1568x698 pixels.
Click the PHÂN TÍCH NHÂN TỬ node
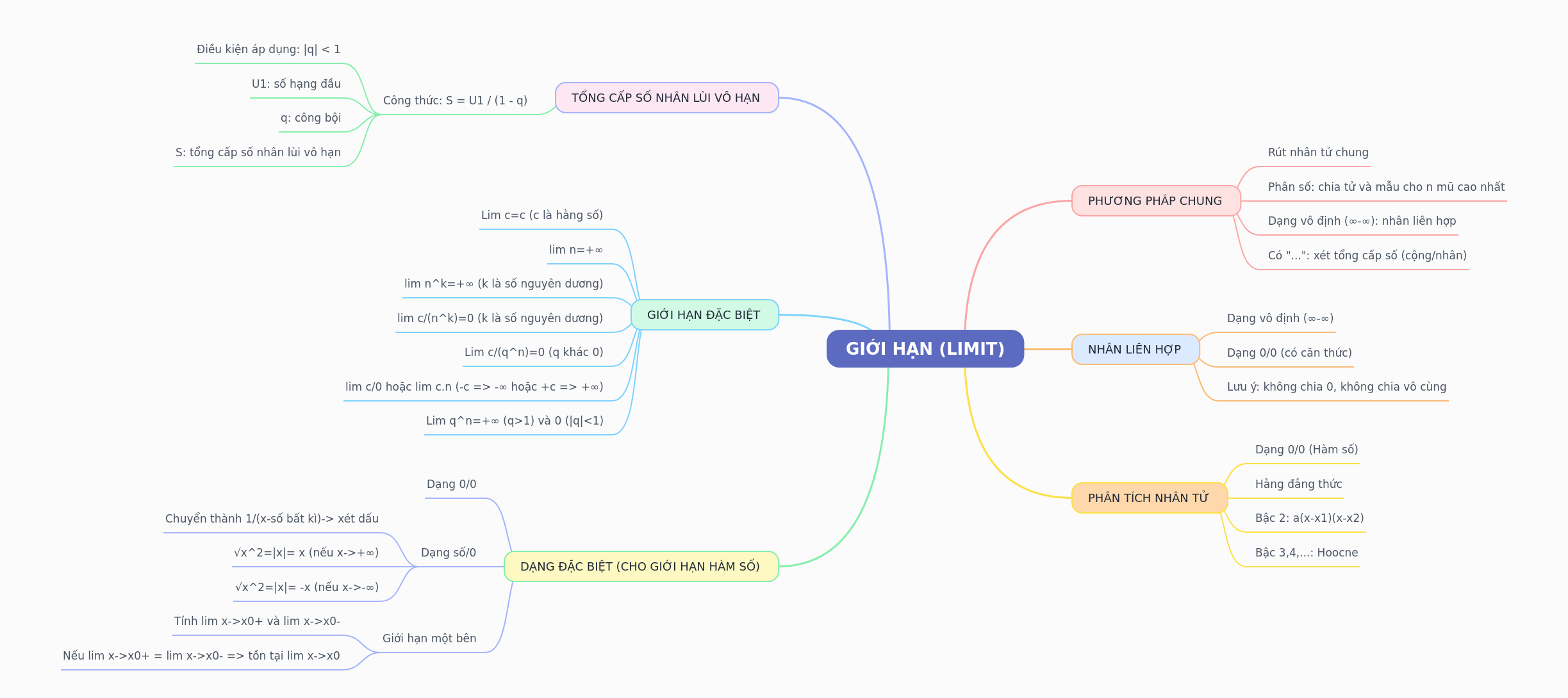coord(1148,498)
